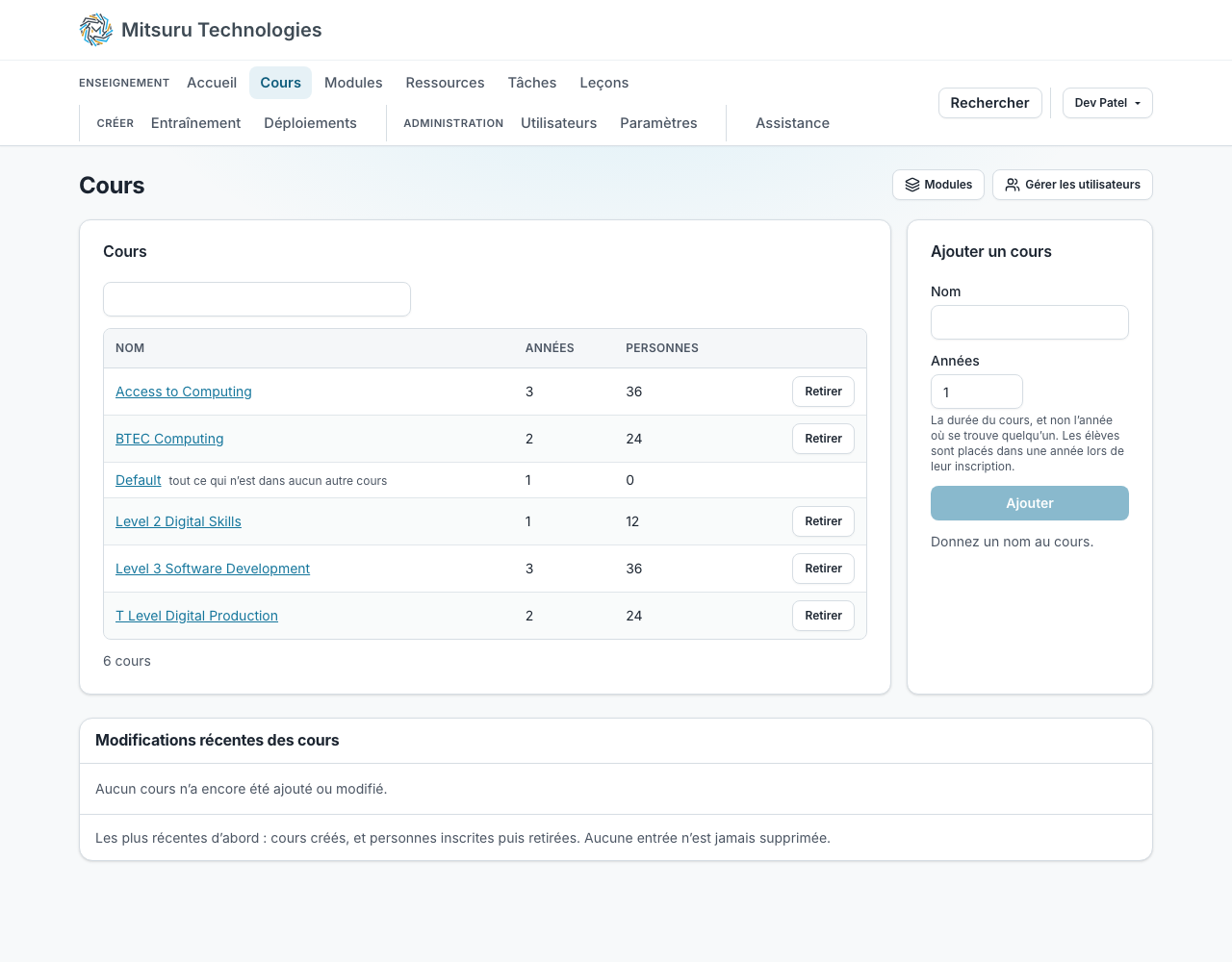This screenshot has width=1232, height=962.
Task: Focus the course filter search field
Action: click(257, 299)
